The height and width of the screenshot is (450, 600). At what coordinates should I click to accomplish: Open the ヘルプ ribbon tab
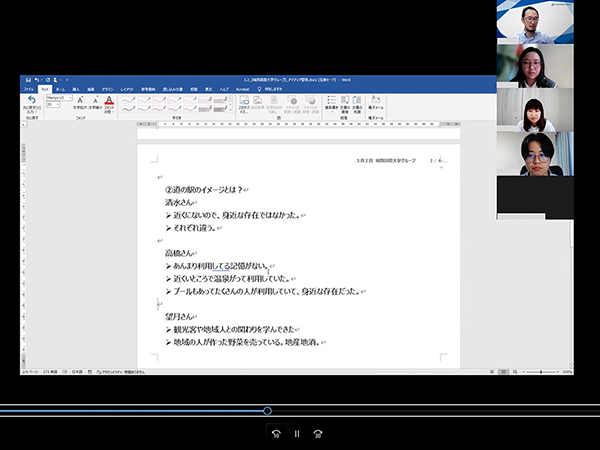click(224, 89)
